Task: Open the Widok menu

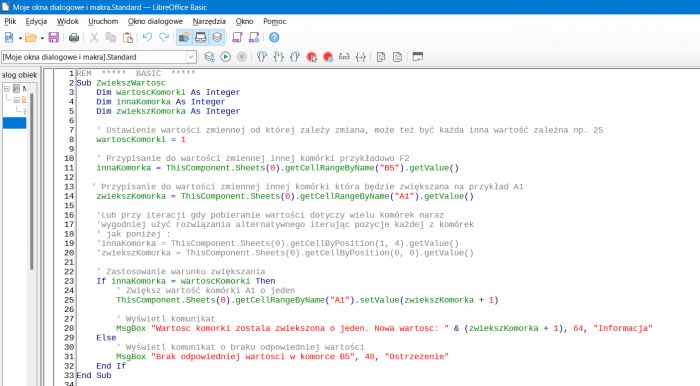Action: [68, 21]
